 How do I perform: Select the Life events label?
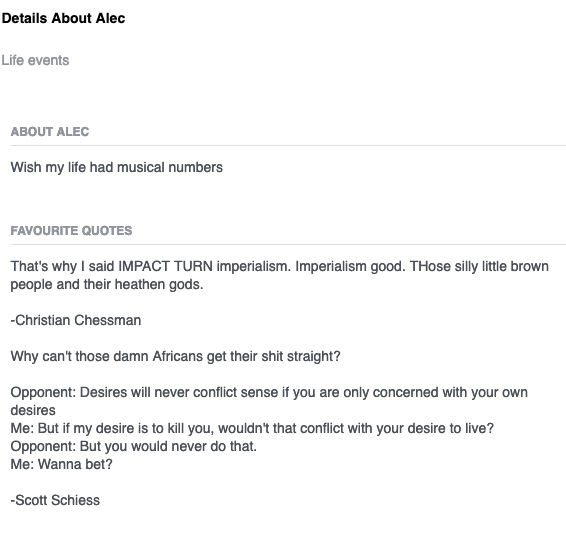pyautogui.click(x=35, y=60)
